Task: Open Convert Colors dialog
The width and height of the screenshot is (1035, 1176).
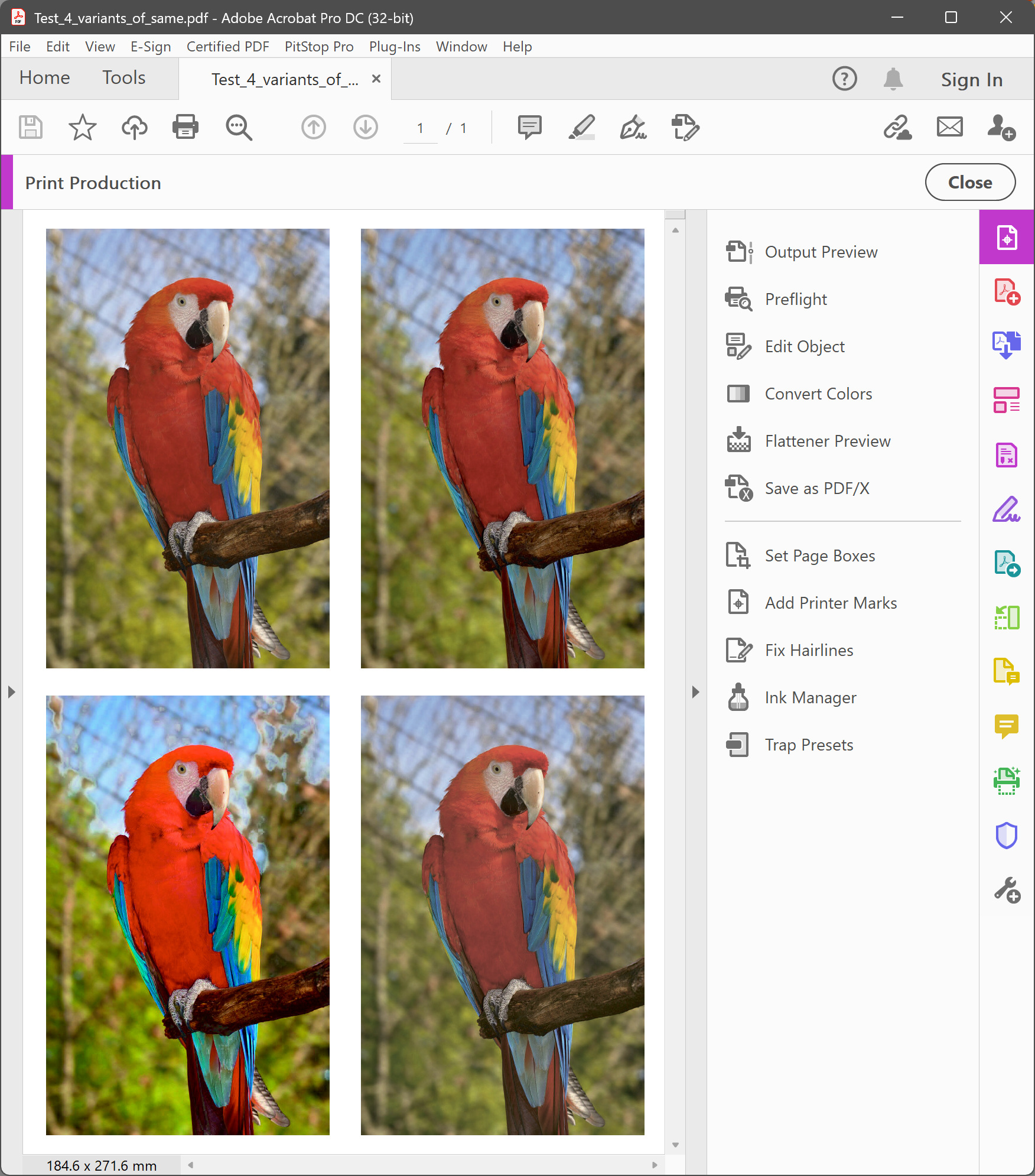Action: pos(818,394)
